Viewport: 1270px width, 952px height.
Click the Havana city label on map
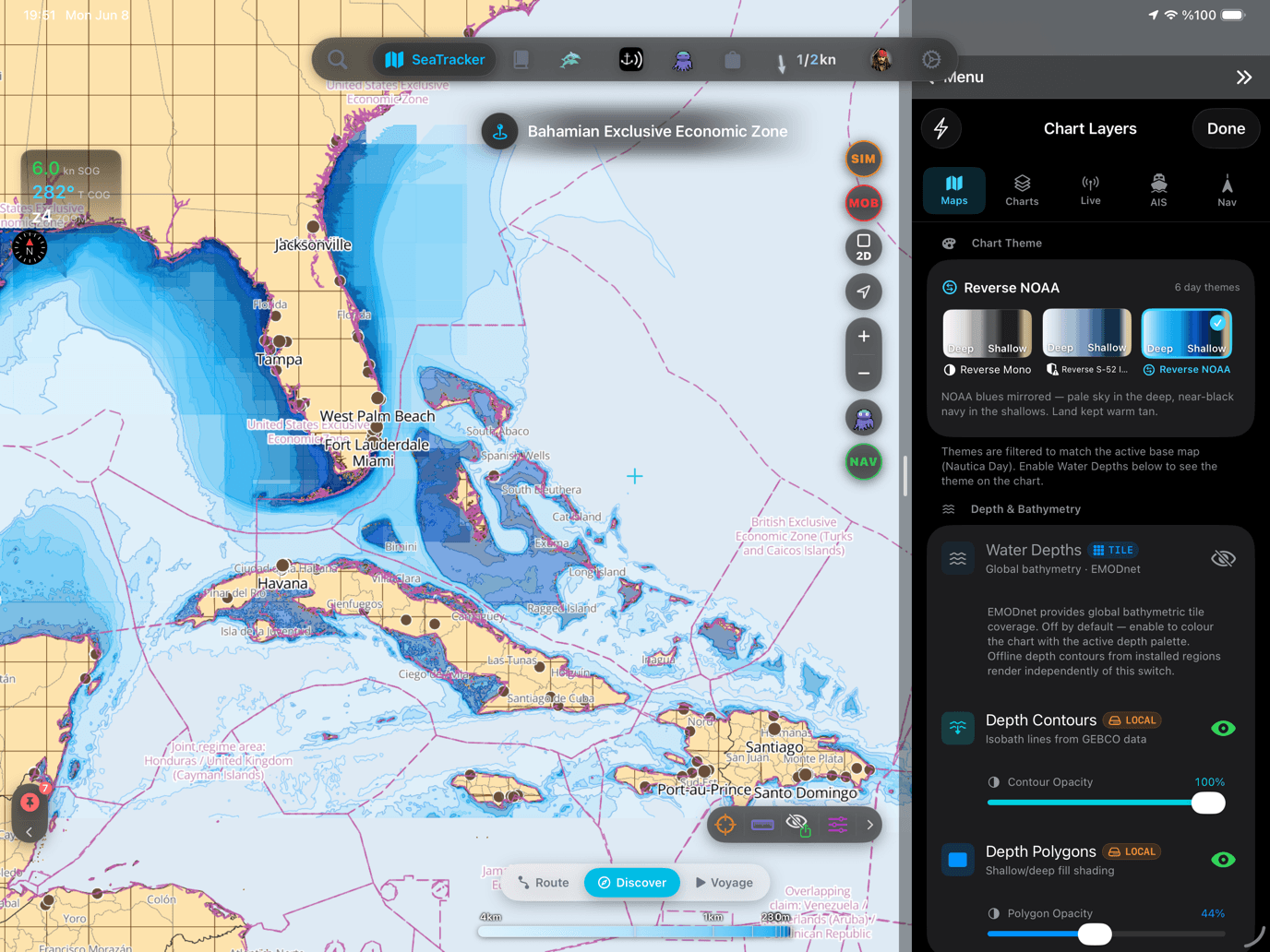pyautogui.click(x=282, y=583)
